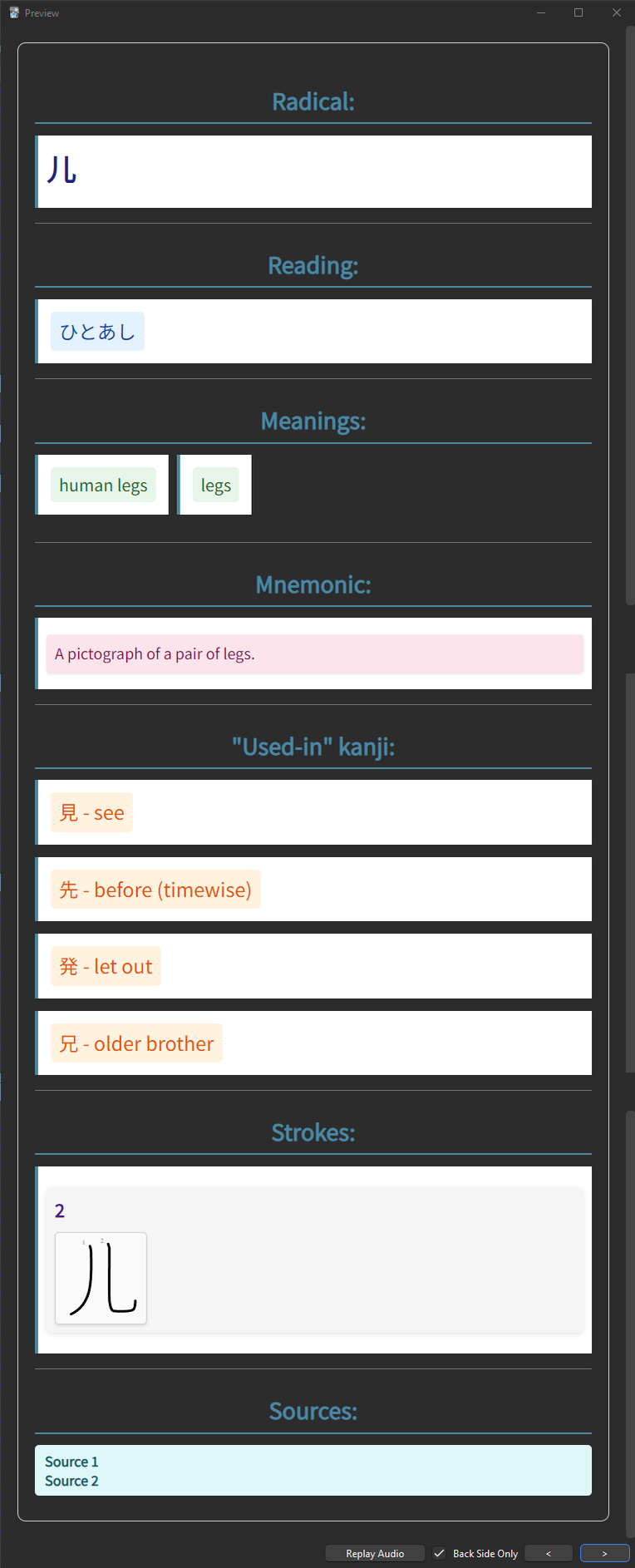Minimize the Preview window
Viewport: 635px width, 1568px height.
(x=541, y=12)
